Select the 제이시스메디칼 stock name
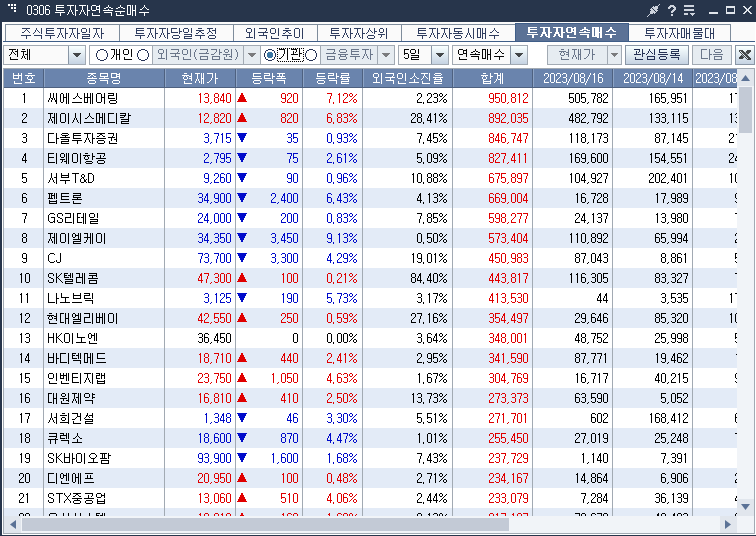 point(89,119)
